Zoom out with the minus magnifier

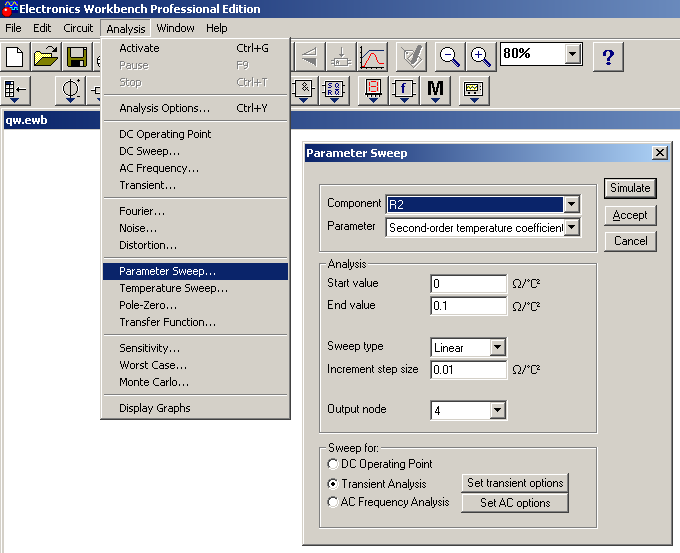pos(450,57)
